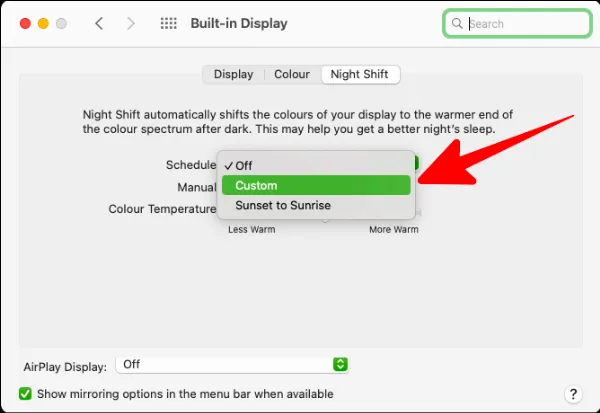This screenshot has width=600, height=413.
Task: Click the green AirPlay Display stepper arrows
Action: click(x=340, y=365)
